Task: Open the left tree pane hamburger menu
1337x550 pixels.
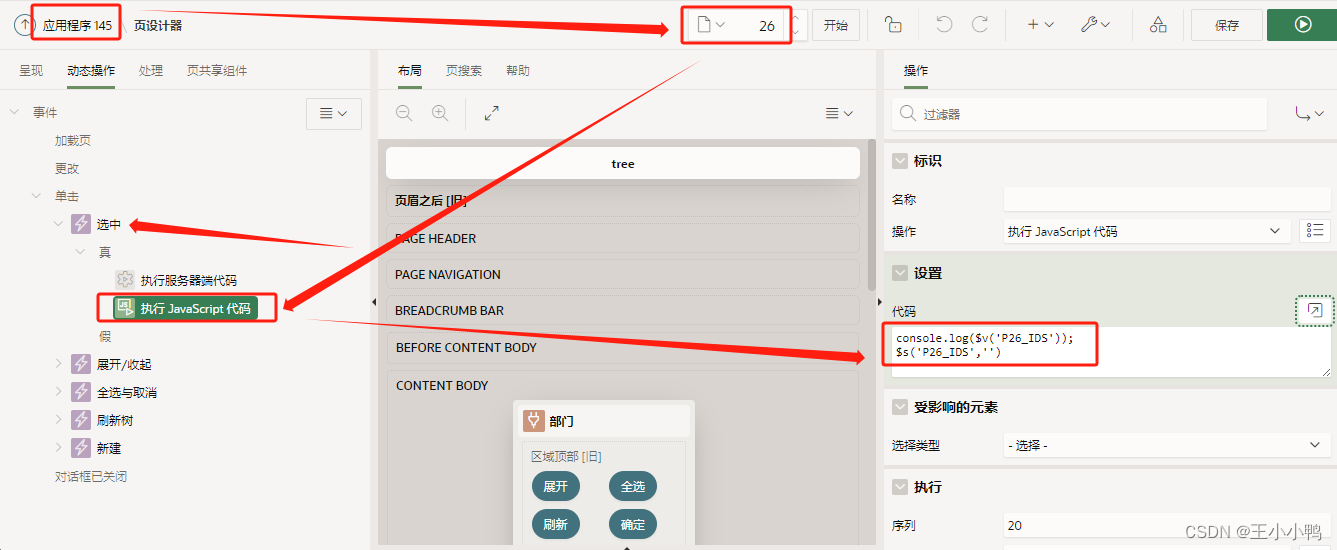Action: (x=333, y=113)
